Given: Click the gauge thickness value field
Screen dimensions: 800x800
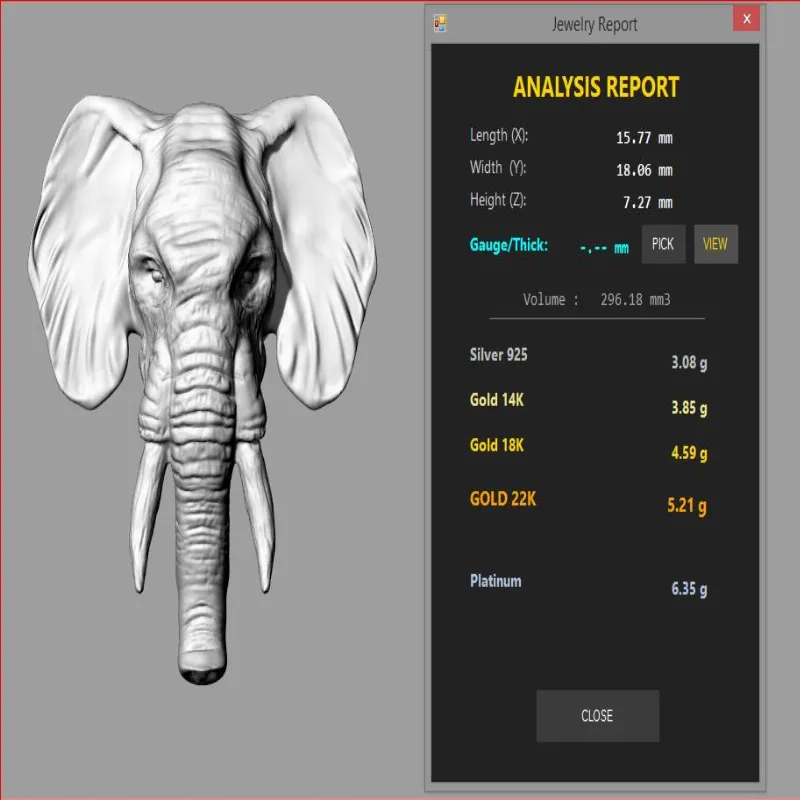Looking at the screenshot, I should click(604, 248).
